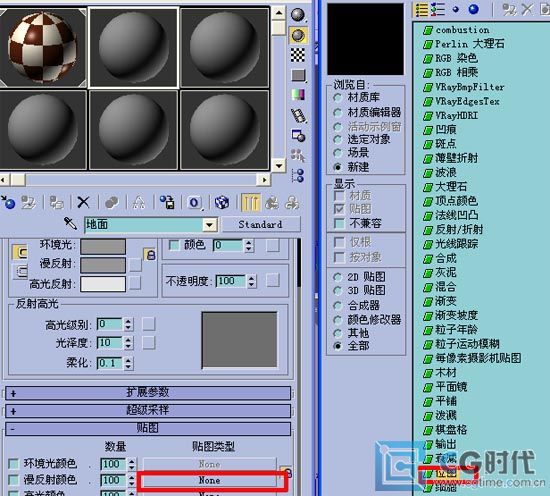Click browser delete X icon
This screenshot has width=550, height=496.
coord(527,9)
